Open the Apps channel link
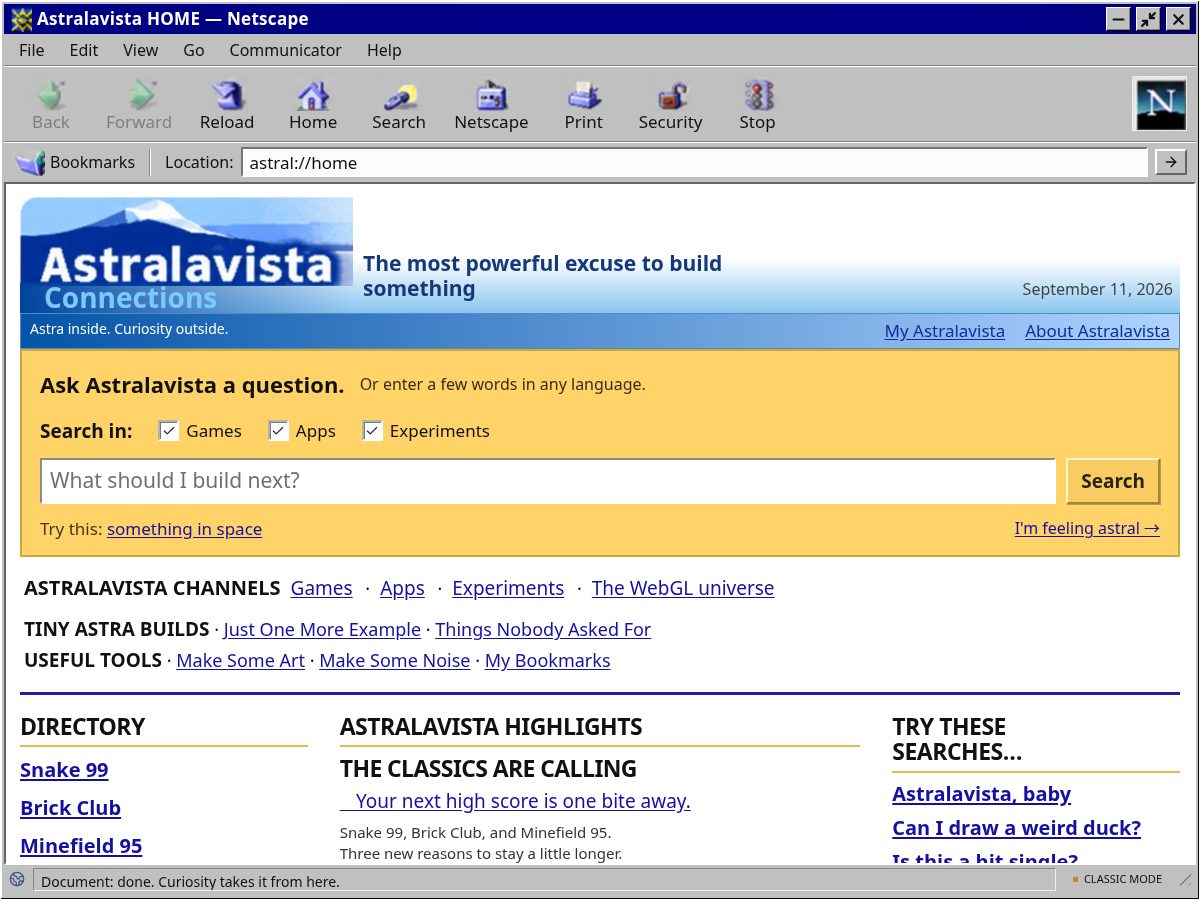Image resolution: width=1200 pixels, height=900 pixels. point(403,588)
